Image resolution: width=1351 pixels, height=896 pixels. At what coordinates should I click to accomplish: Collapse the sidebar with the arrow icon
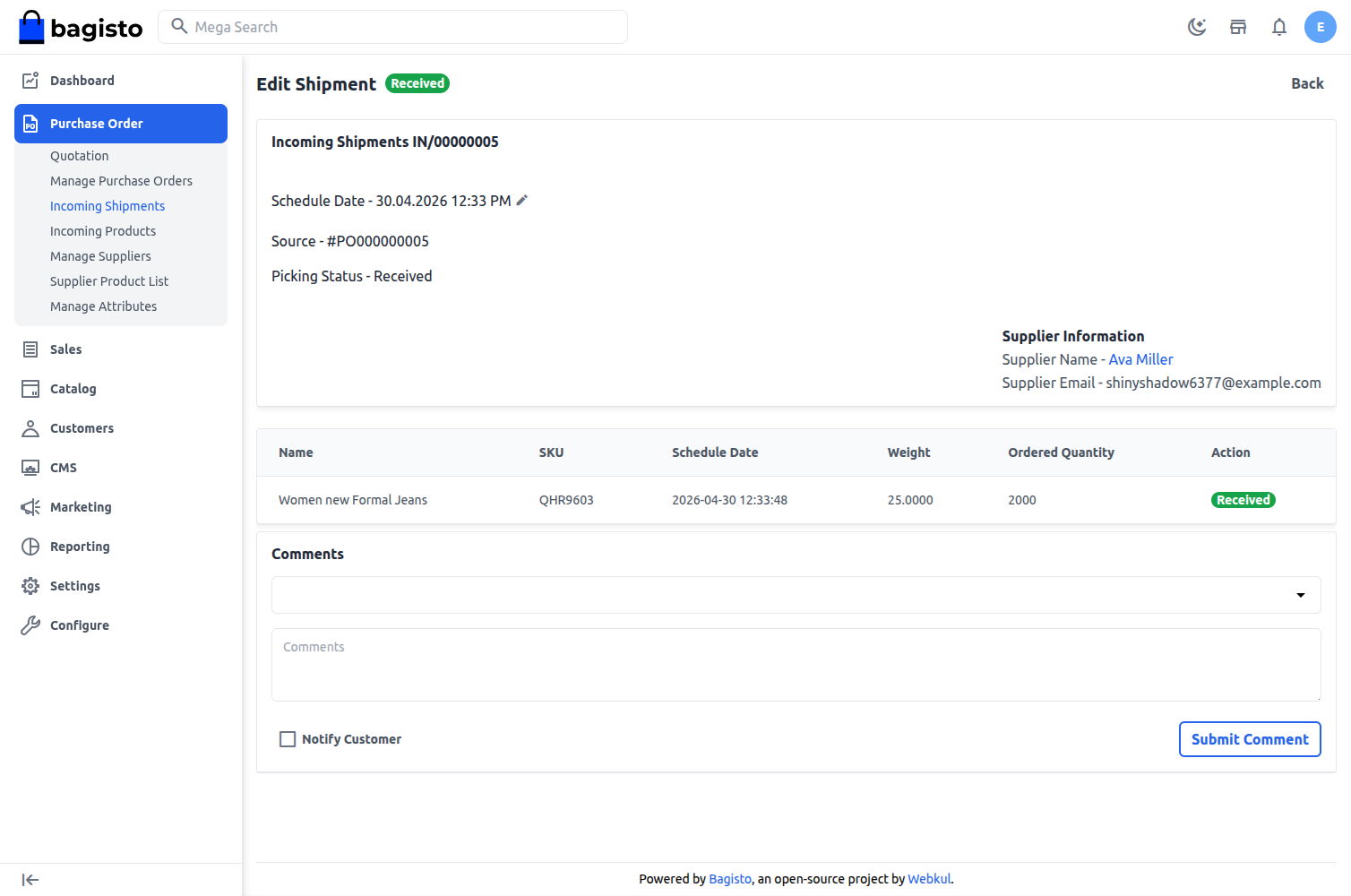(30, 879)
